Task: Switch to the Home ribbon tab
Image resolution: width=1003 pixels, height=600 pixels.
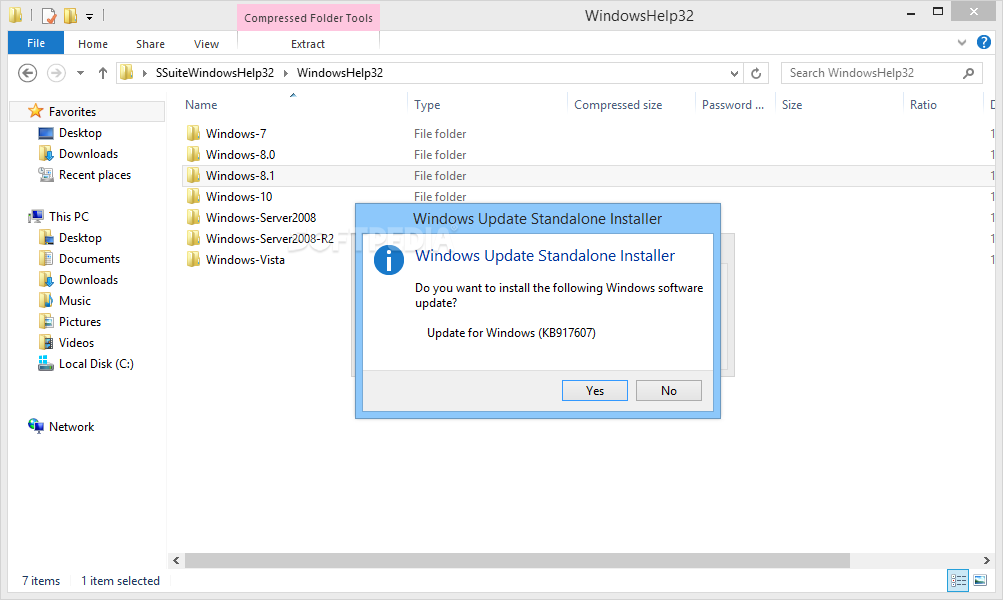Action: (x=93, y=43)
